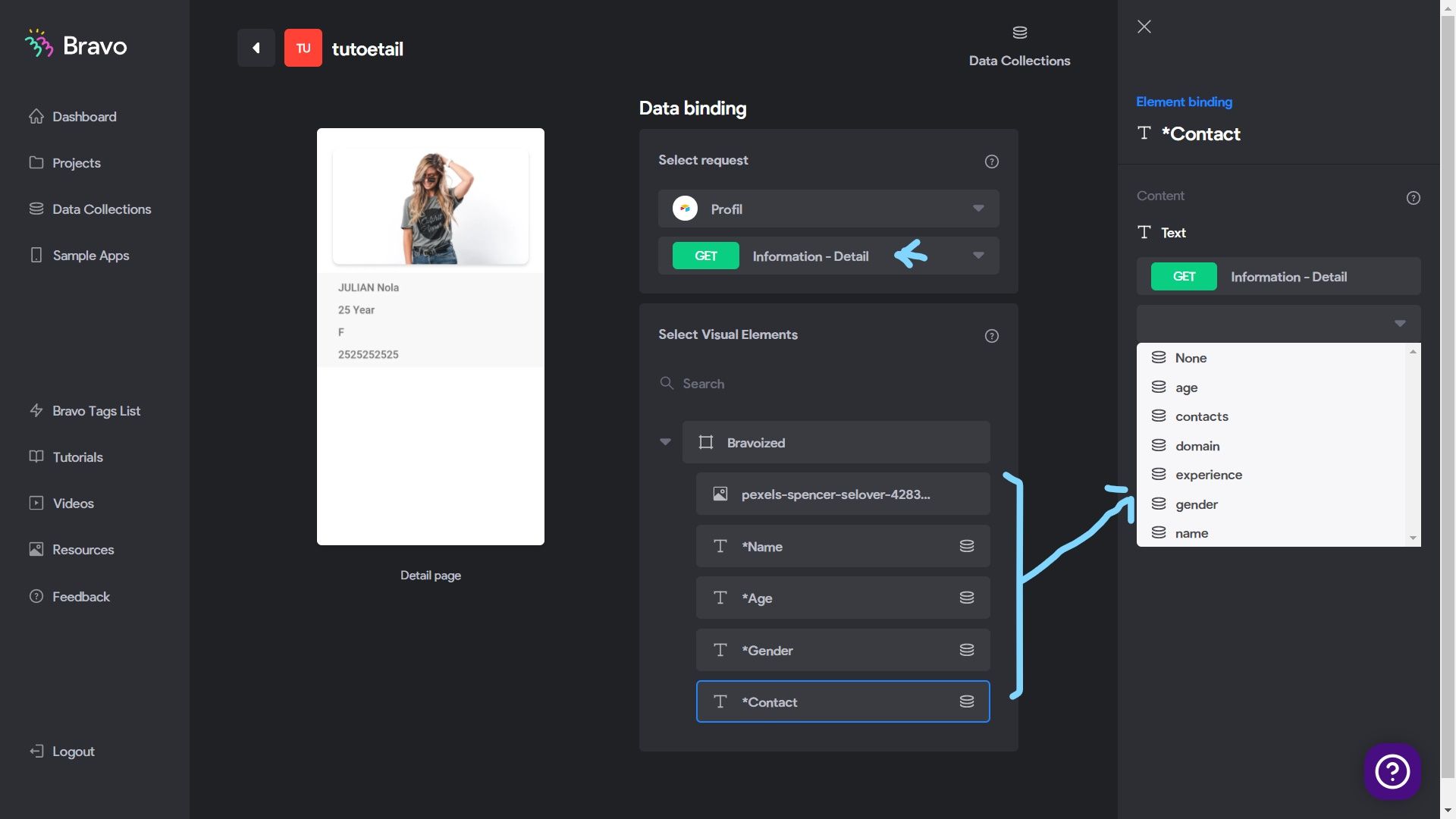Open the purple help chat bubble
Viewport: 1456px width, 819px height.
tap(1392, 771)
